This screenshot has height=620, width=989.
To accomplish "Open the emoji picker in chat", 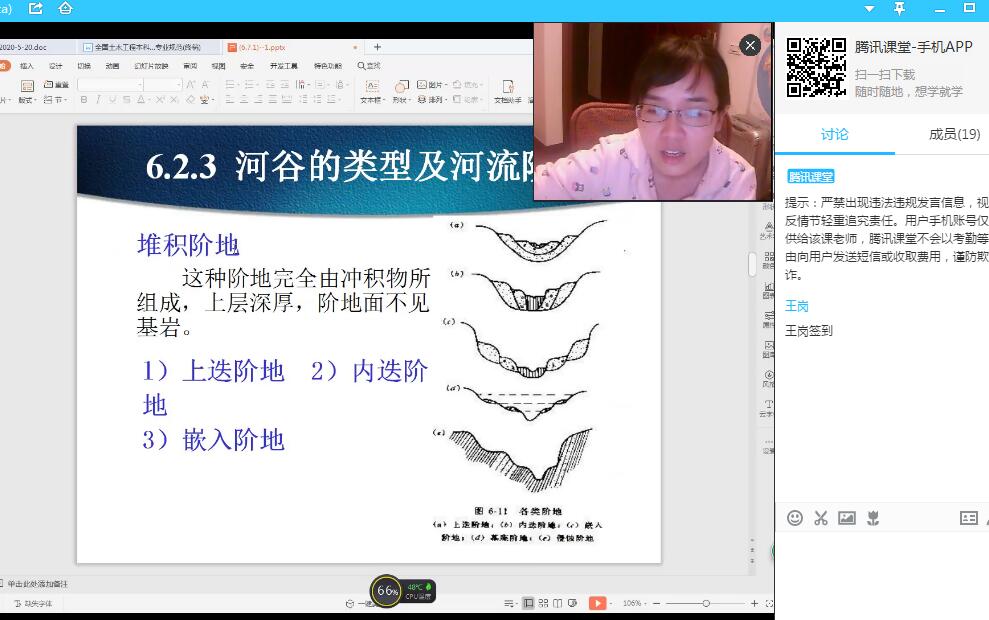I will click(x=795, y=518).
